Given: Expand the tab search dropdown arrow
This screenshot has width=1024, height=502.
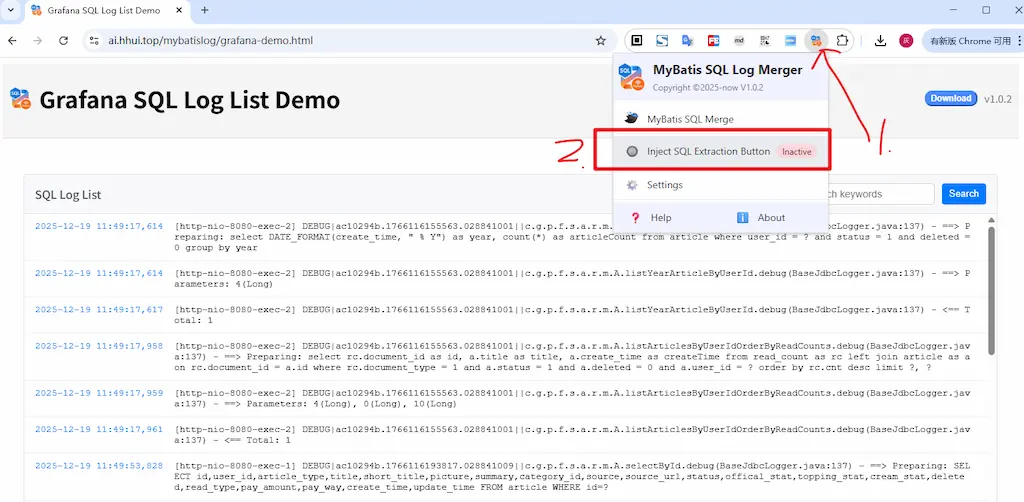Looking at the screenshot, I should [13, 10].
